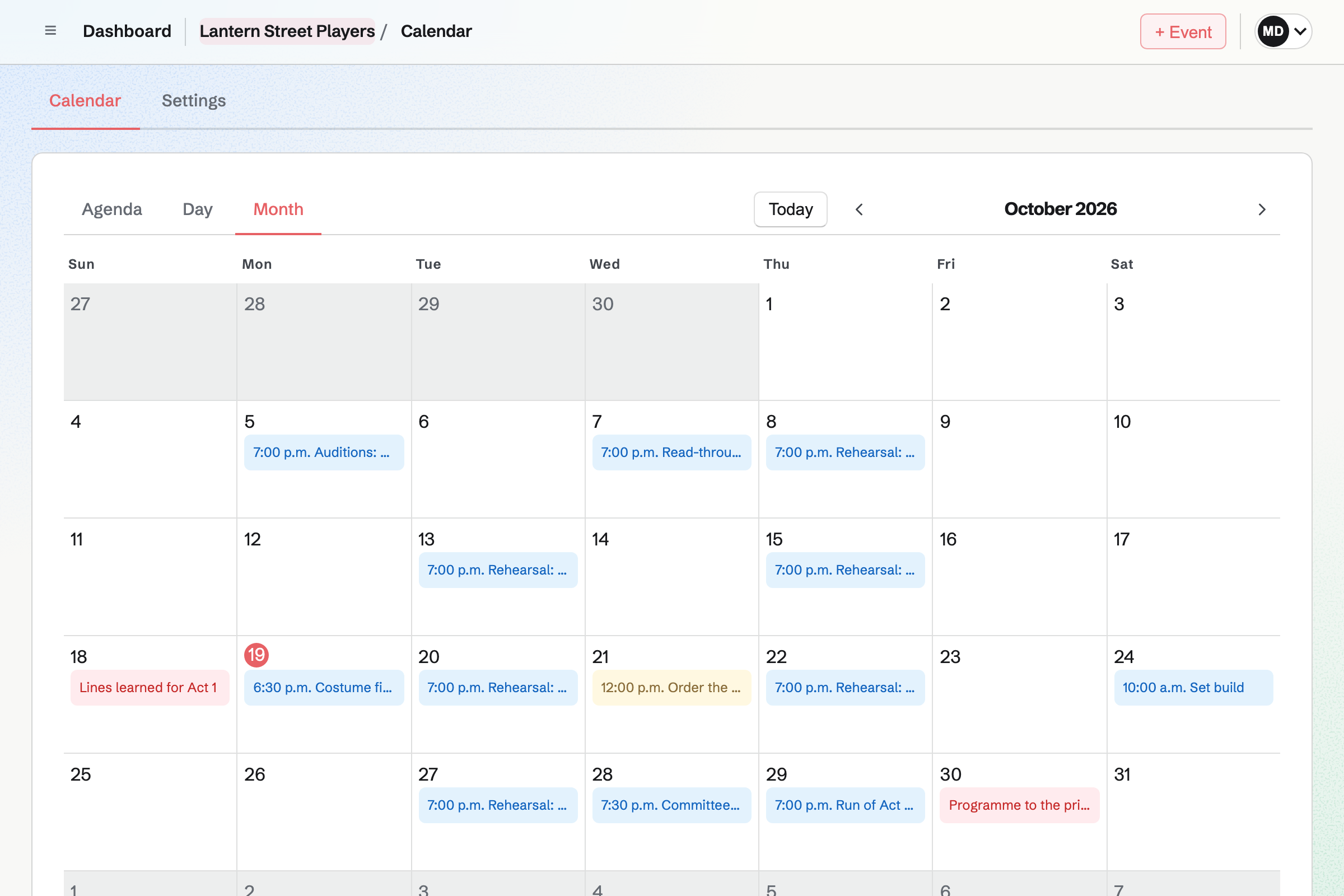The image size is (1344, 896).
Task: Click the + Event button
Action: pyautogui.click(x=1183, y=31)
